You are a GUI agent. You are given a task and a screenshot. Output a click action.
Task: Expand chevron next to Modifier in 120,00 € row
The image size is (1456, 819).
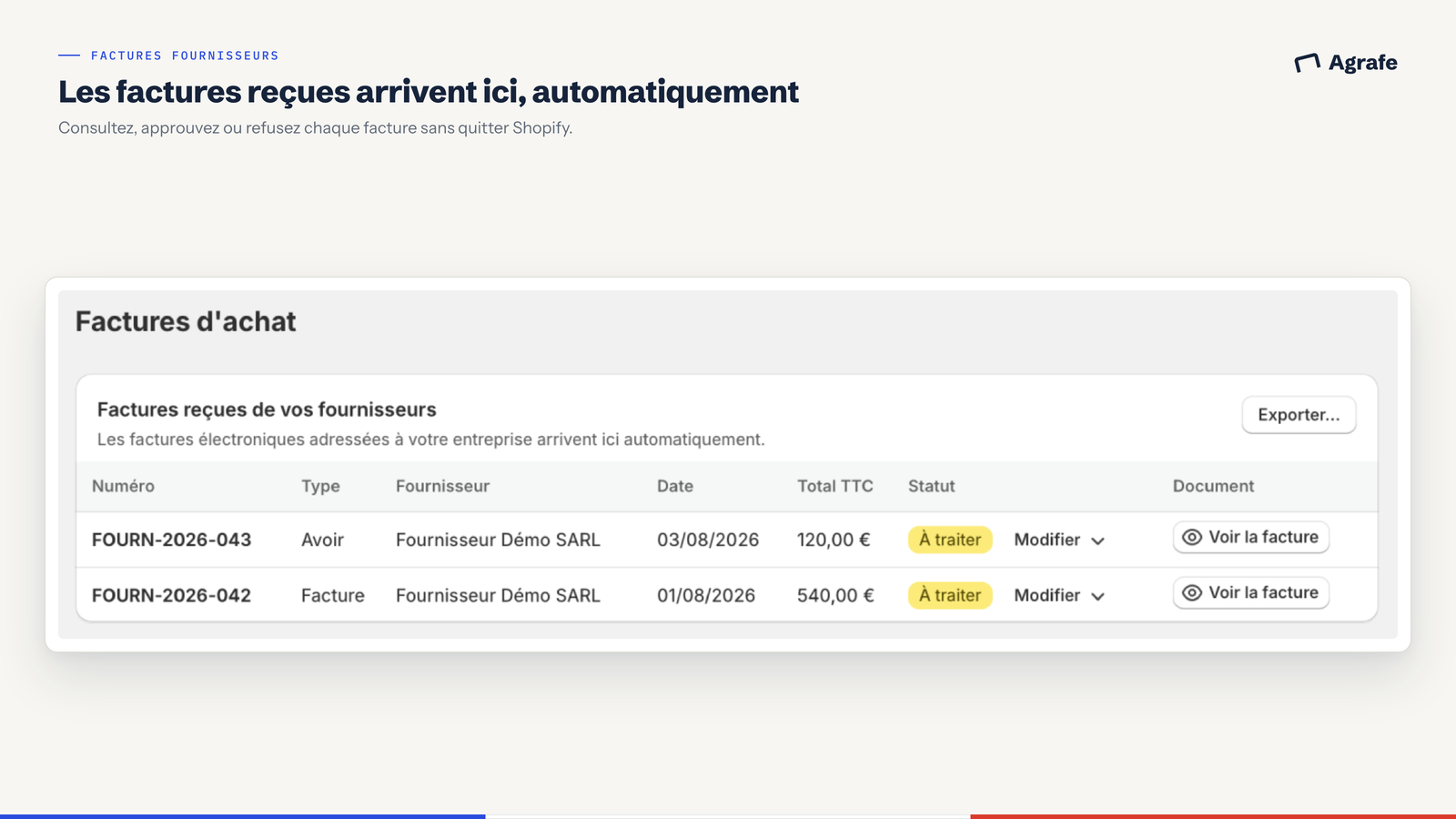coord(1098,541)
